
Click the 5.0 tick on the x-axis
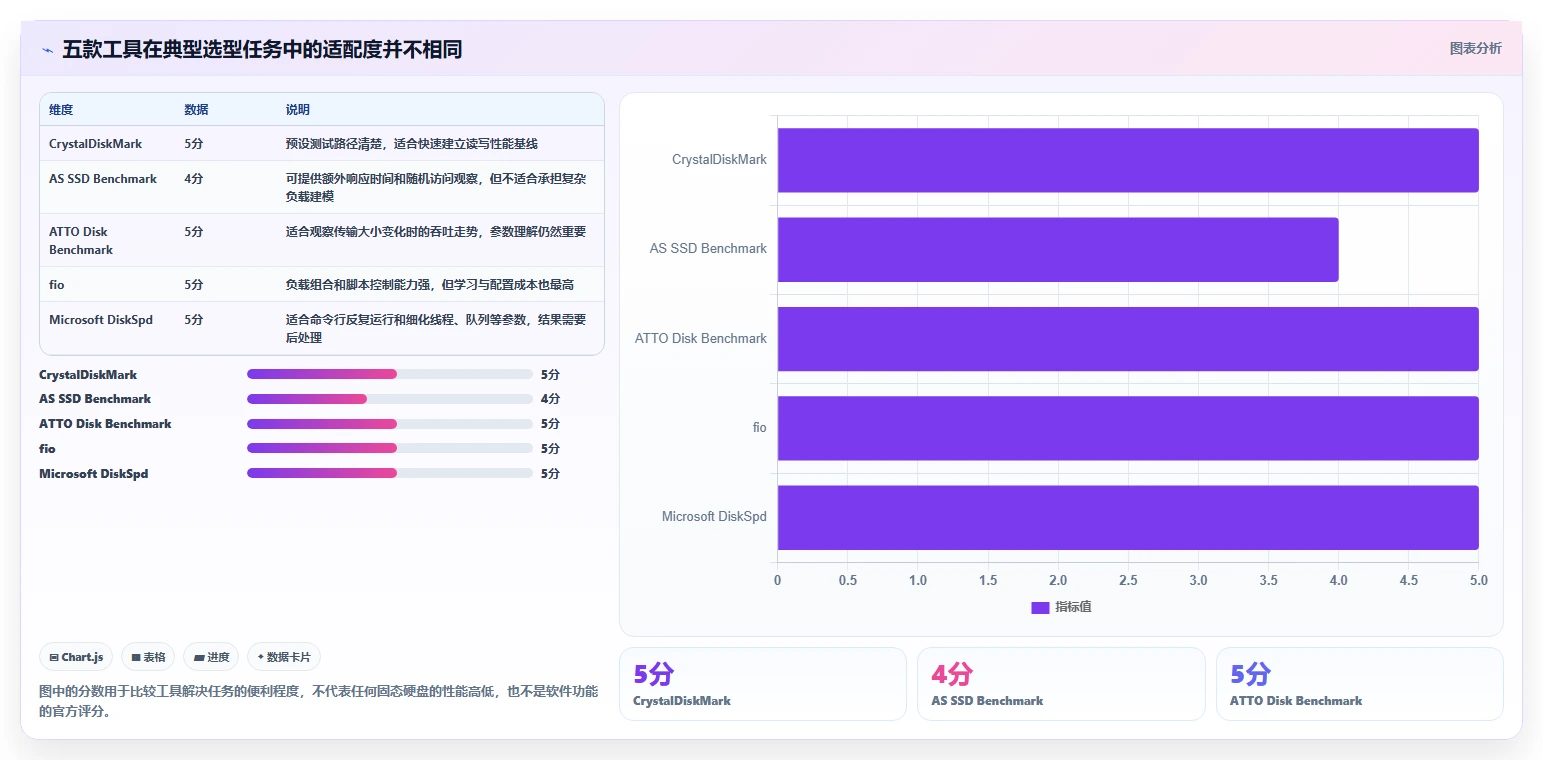[1478, 580]
